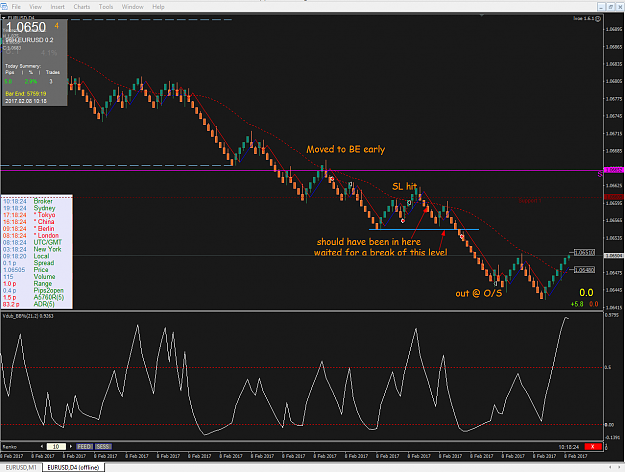Open the File menu
Image resolution: width=625 pixels, height=472 pixels.
coord(16,7)
